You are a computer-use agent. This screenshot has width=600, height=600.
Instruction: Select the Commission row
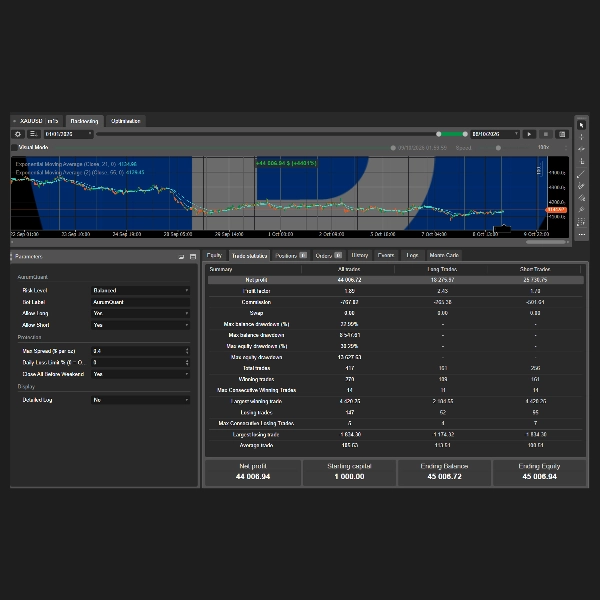(396, 302)
